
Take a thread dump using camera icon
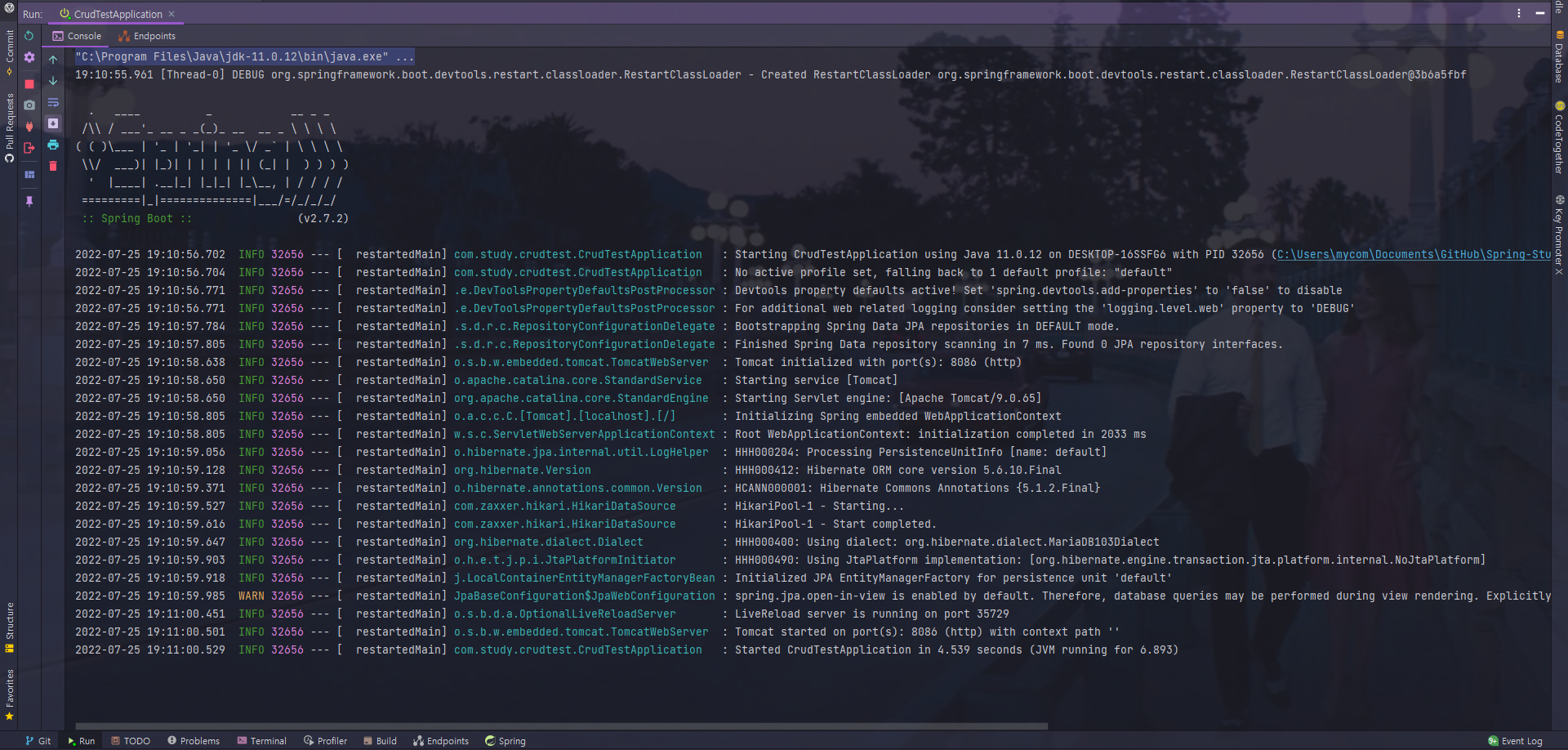tap(29, 105)
